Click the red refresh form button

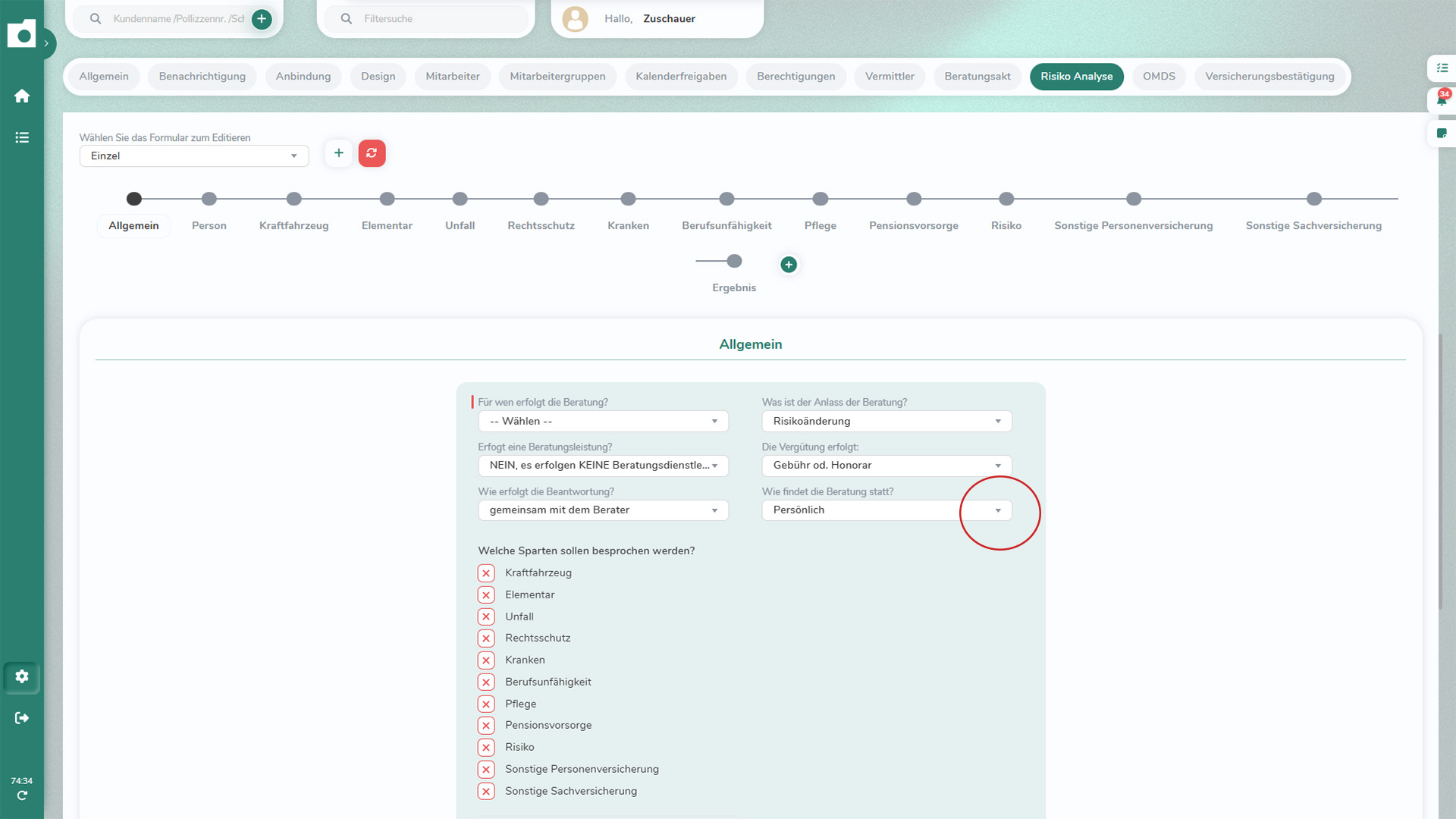(x=372, y=152)
